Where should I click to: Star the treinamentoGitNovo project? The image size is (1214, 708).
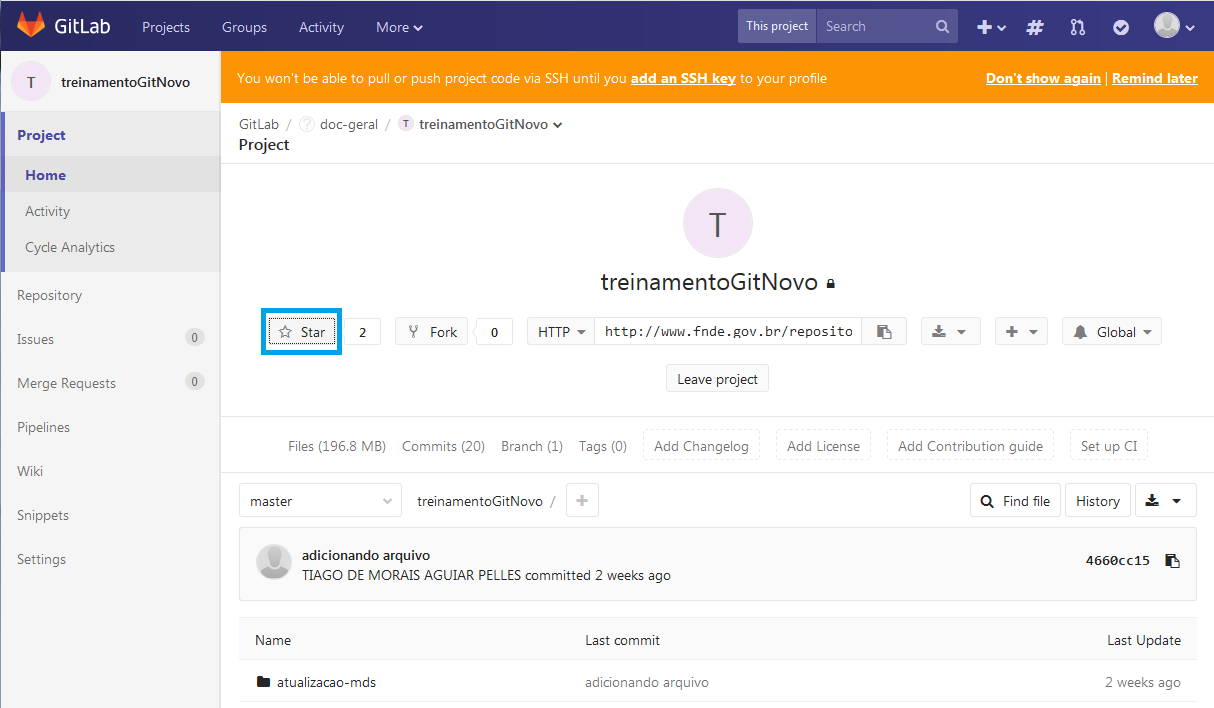tap(302, 332)
